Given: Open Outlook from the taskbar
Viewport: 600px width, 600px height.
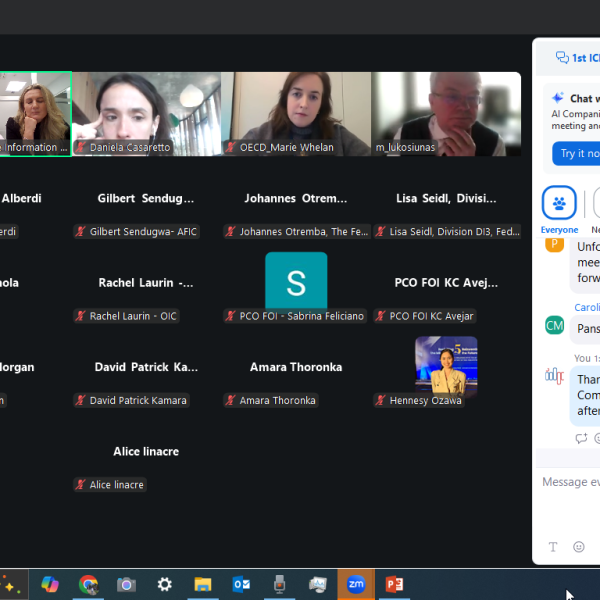Looking at the screenshot, I should 241,584.
